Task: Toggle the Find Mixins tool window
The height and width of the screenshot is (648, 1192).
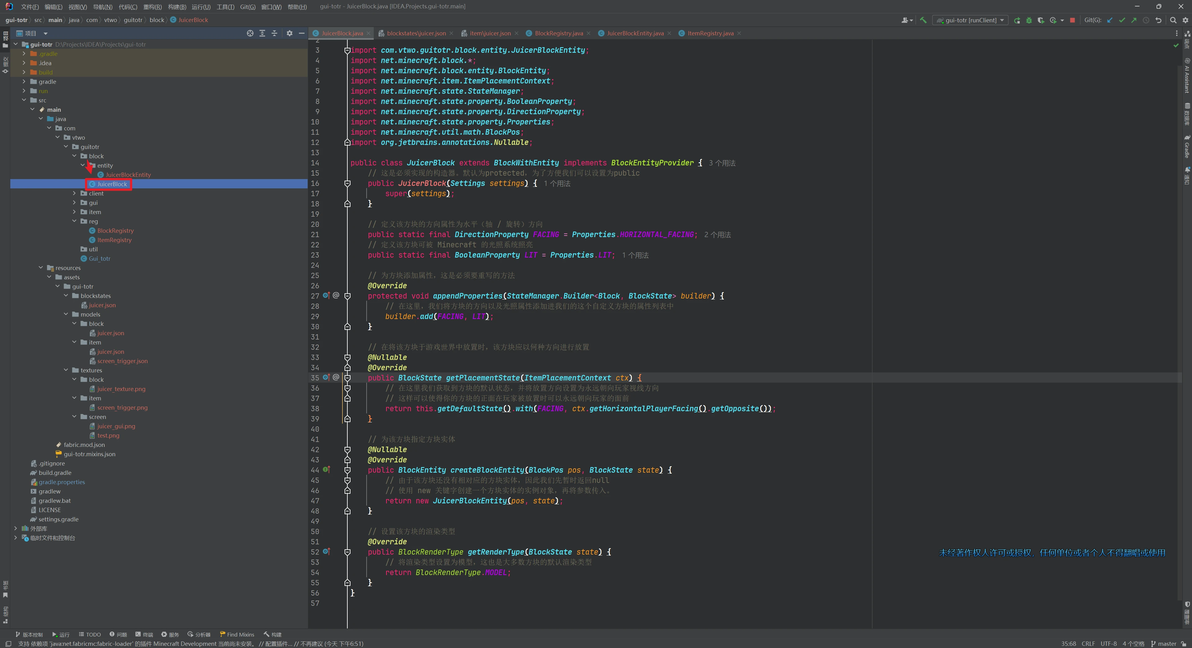Action: [x=236, y=634]
